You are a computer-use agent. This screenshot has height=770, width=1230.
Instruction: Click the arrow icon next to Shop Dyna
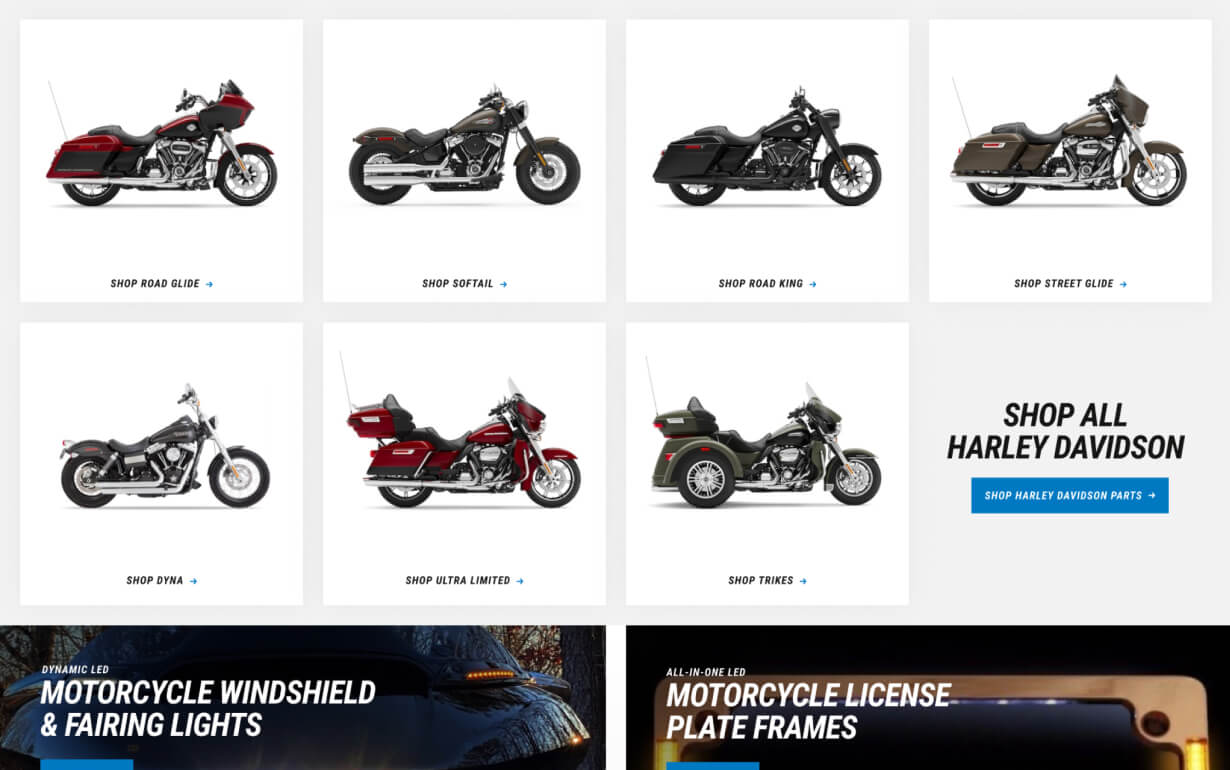click(193, 581)
